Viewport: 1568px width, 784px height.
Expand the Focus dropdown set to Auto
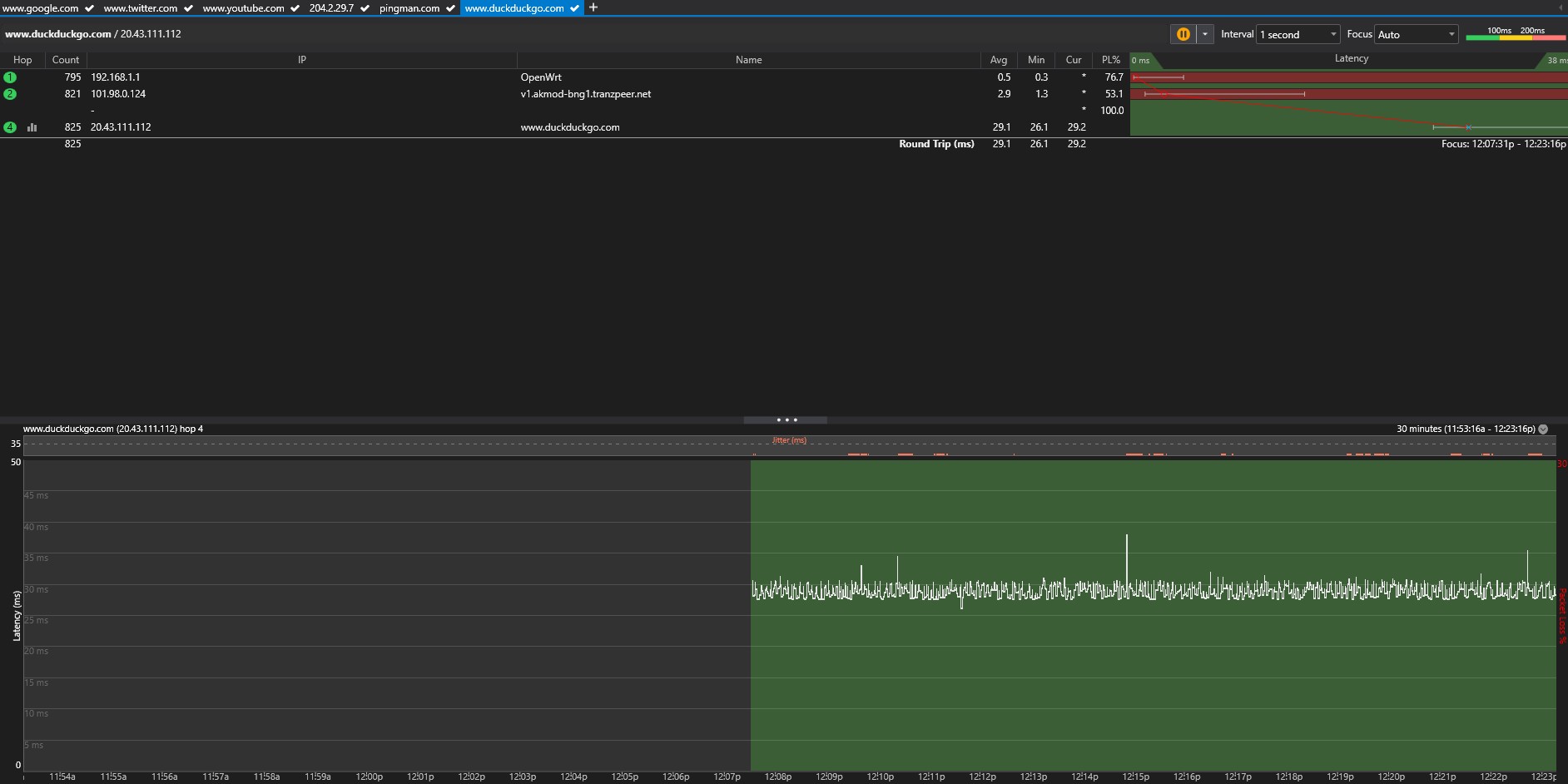click(x=1416, y=34)
